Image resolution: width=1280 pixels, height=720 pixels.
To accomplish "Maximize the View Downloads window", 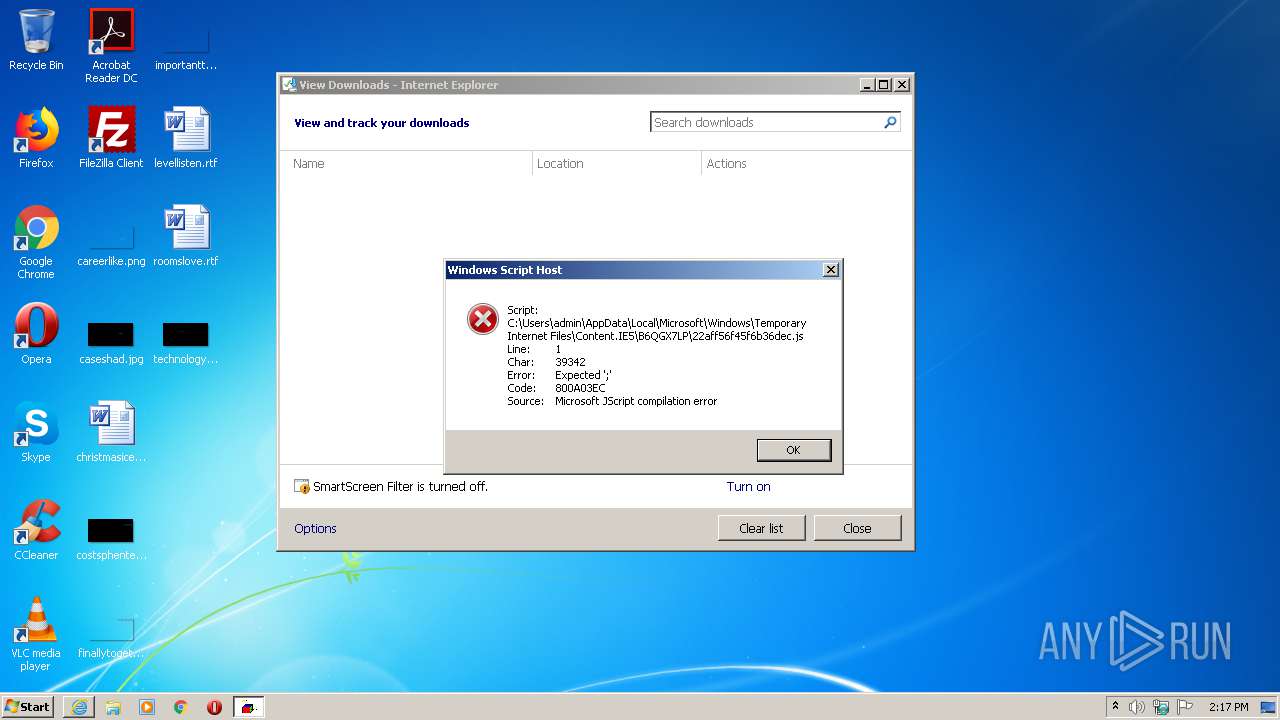I will point(883,85).
